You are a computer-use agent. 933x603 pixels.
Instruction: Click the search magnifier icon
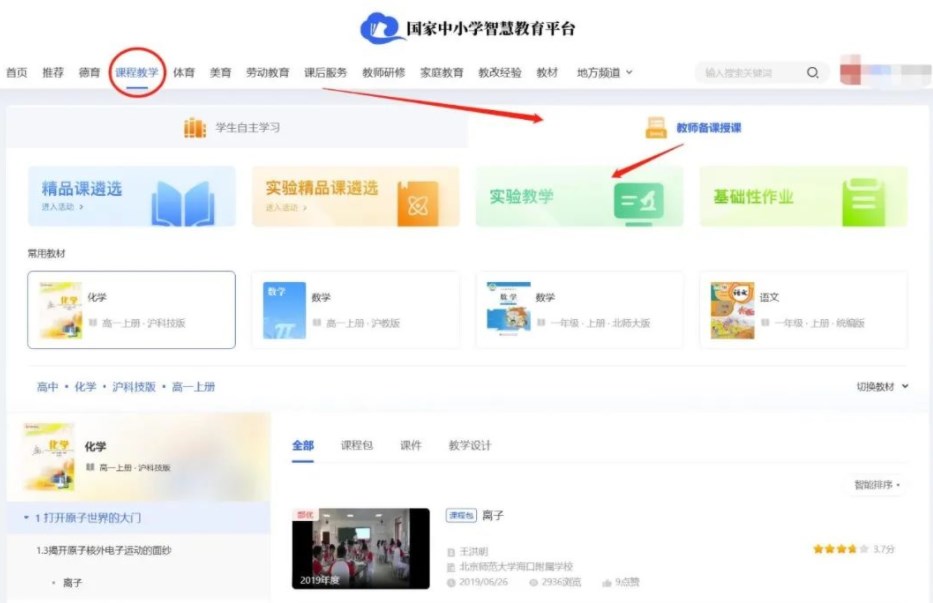[x=812, y=73]
